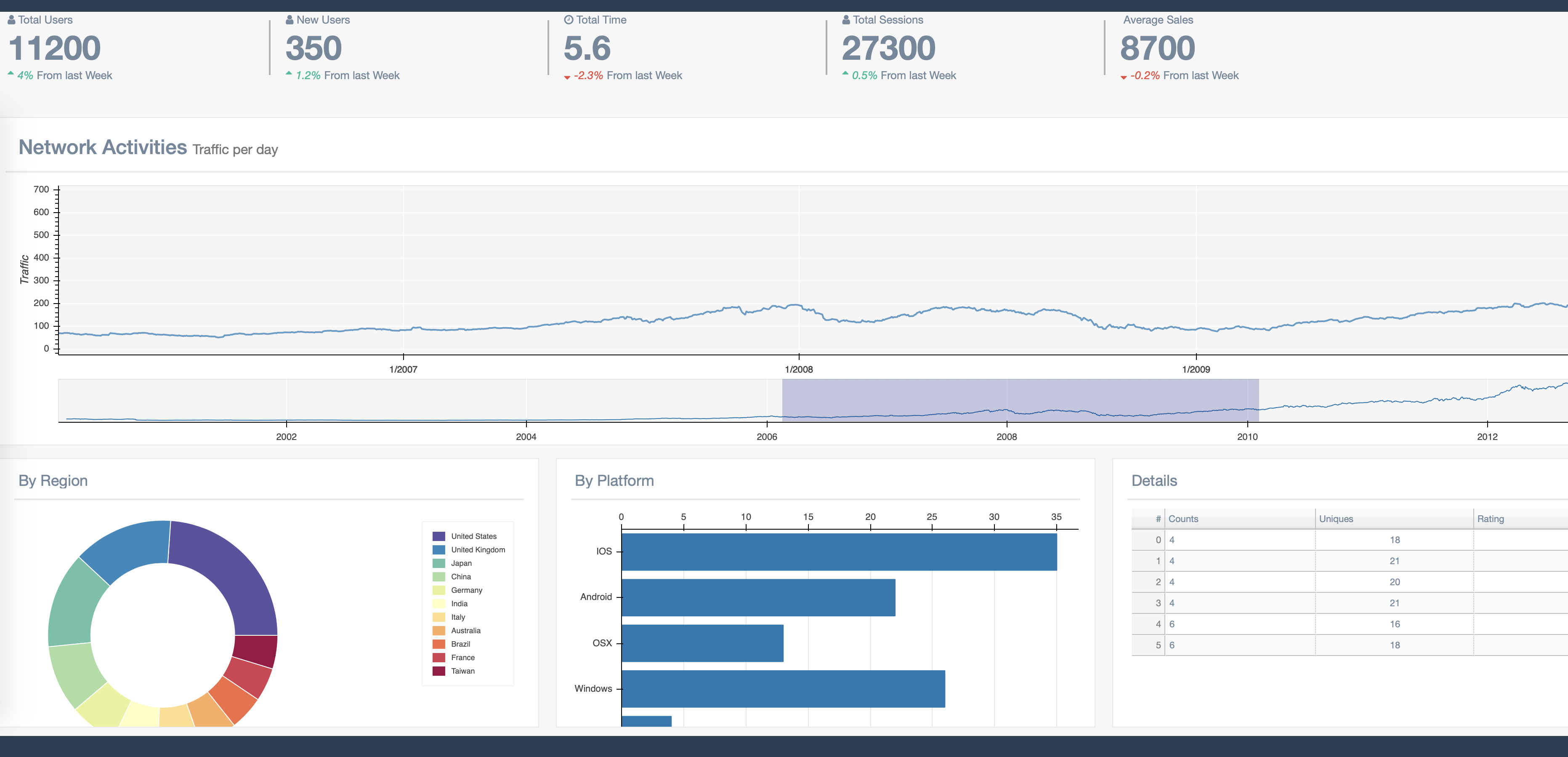Click the red down arrow under Total Time

(x=568, y=77)
